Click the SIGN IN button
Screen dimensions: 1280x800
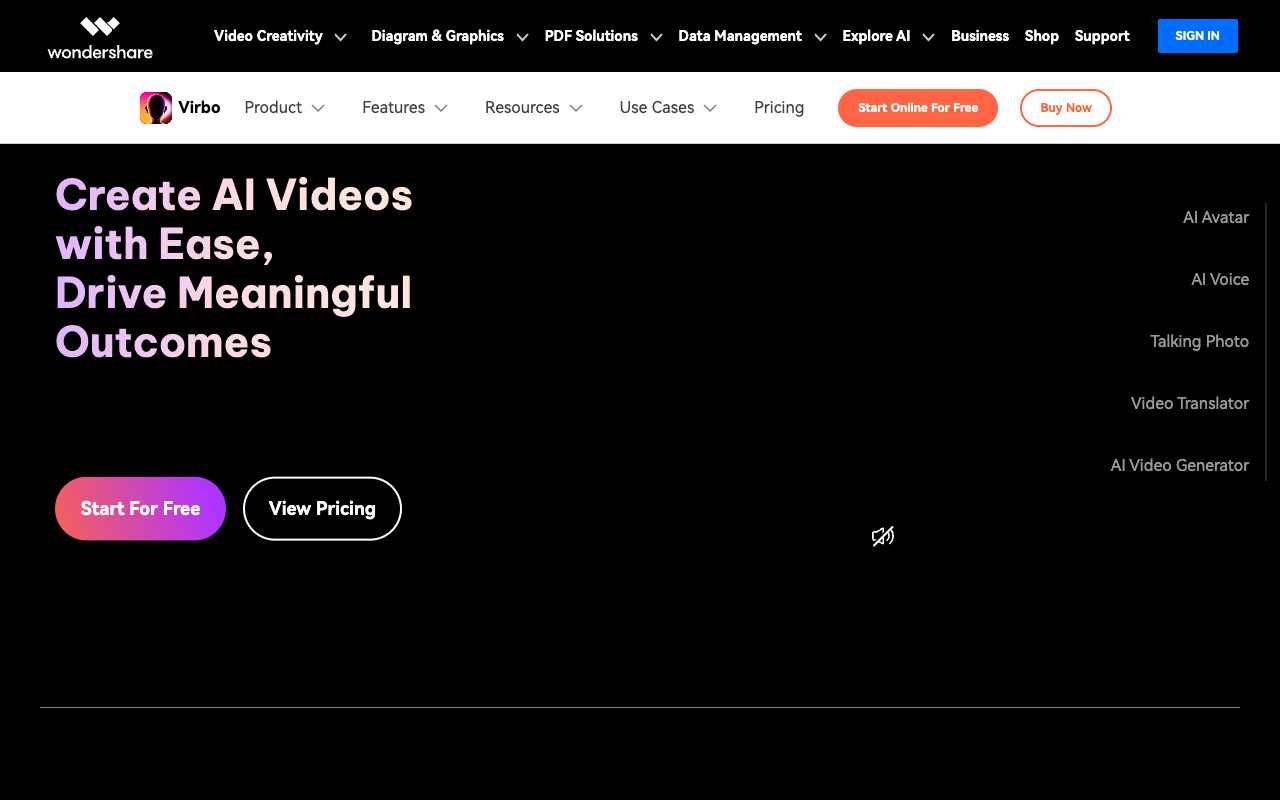(x=1198, y=36)
